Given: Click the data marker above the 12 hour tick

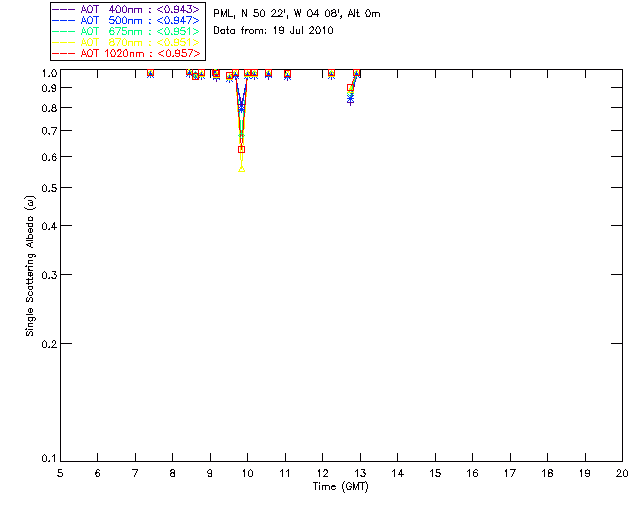Looking at the screenshot, I should [x=331, y=73].
